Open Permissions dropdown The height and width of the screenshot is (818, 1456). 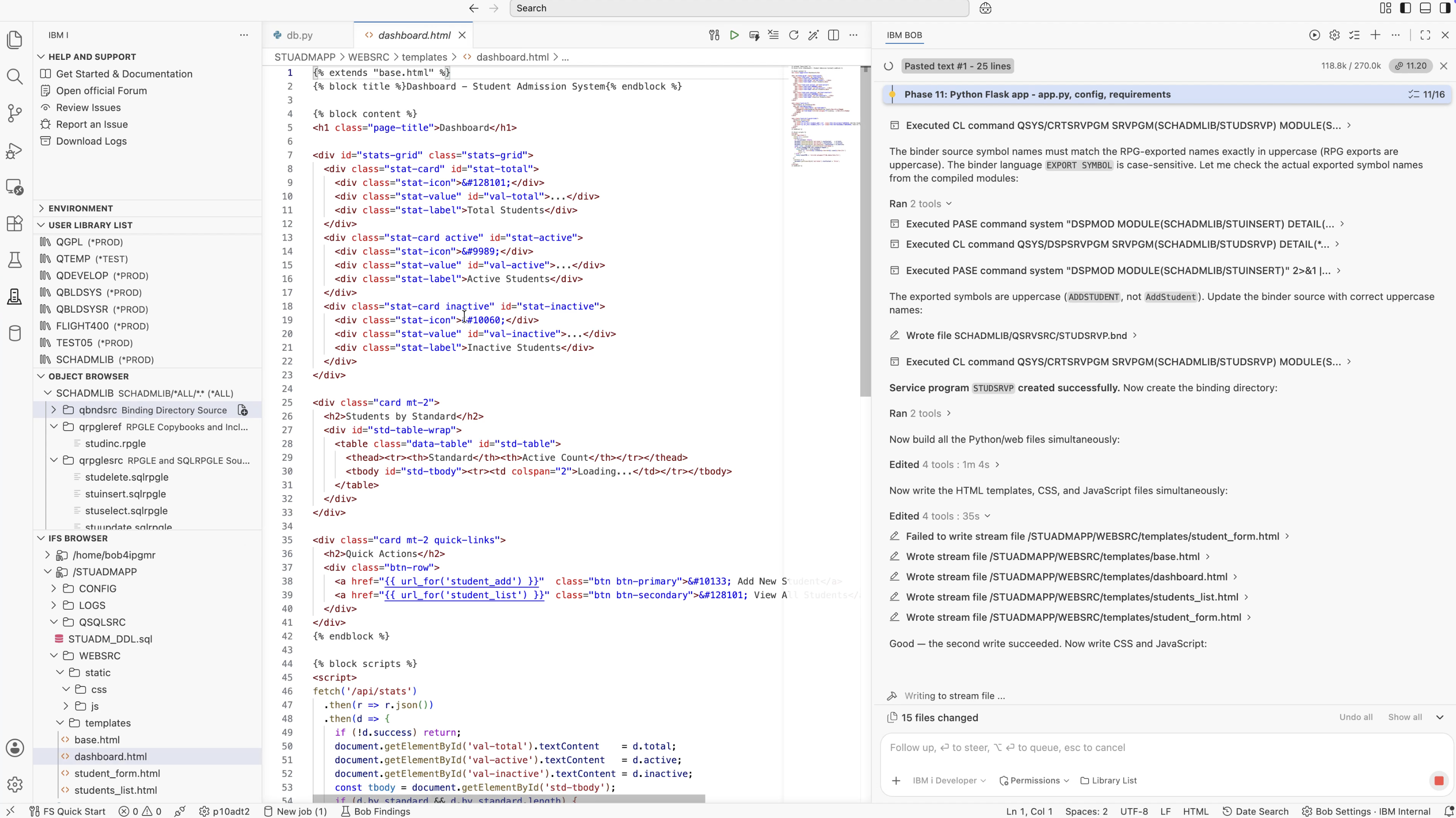(x=1034, y=781)
